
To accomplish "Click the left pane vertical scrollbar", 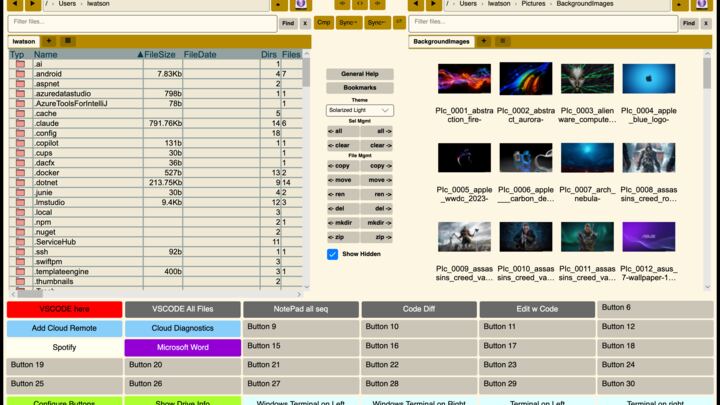I will (x=306, y=73).
